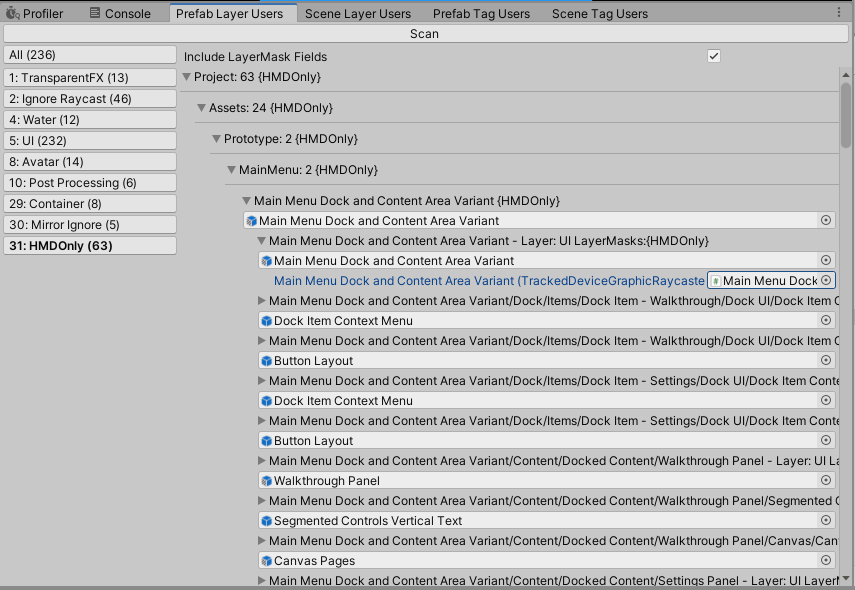Toggle Include LayerMask Fields checkbox
This screenshot has height=590, width=855.
click(714, 56)
